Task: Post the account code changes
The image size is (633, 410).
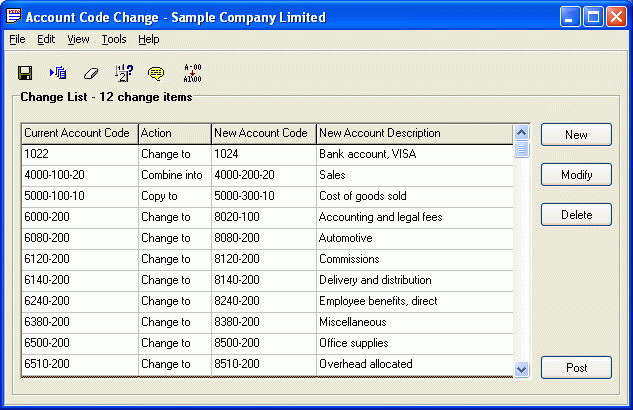Action: point(576,368)
